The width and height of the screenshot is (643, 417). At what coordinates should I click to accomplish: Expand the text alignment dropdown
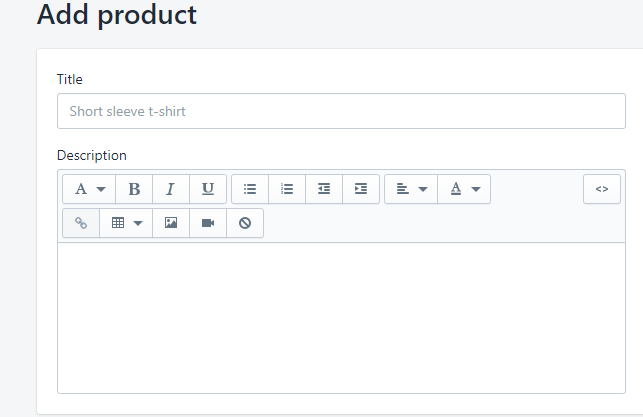click(x=411, y=189)
